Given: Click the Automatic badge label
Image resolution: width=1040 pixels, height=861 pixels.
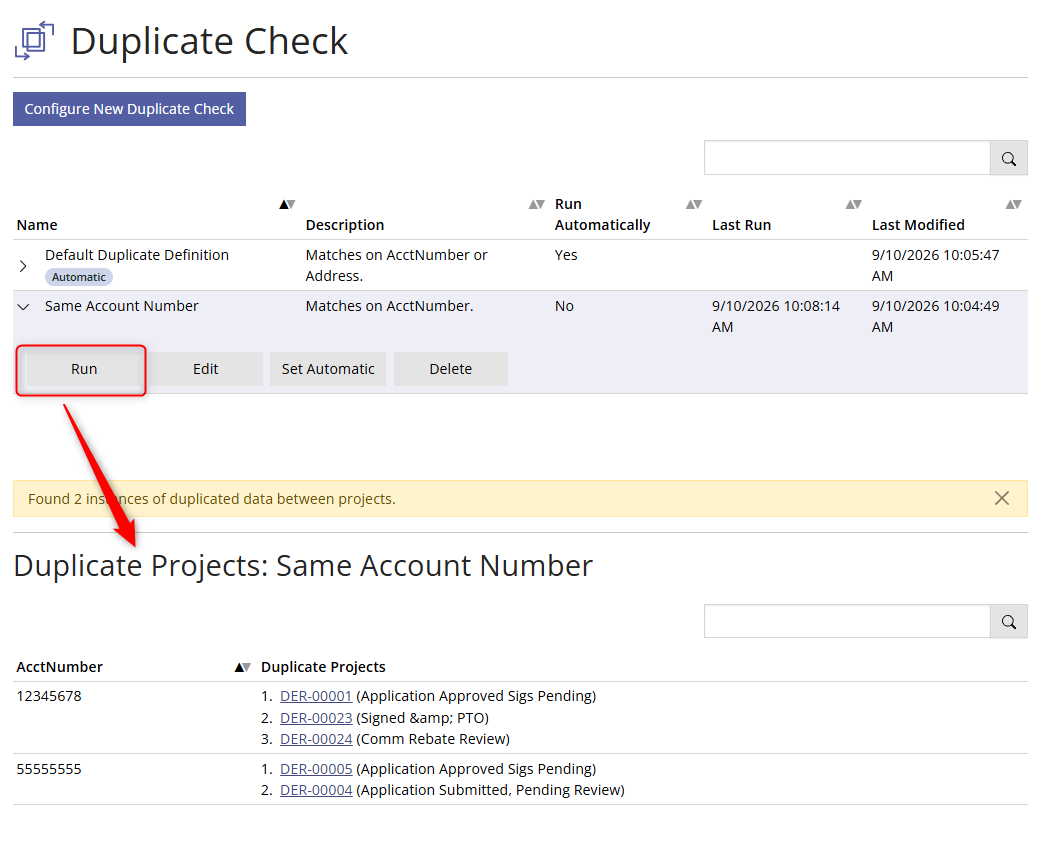Looking at the screenshot, I should tap(79, 277).
